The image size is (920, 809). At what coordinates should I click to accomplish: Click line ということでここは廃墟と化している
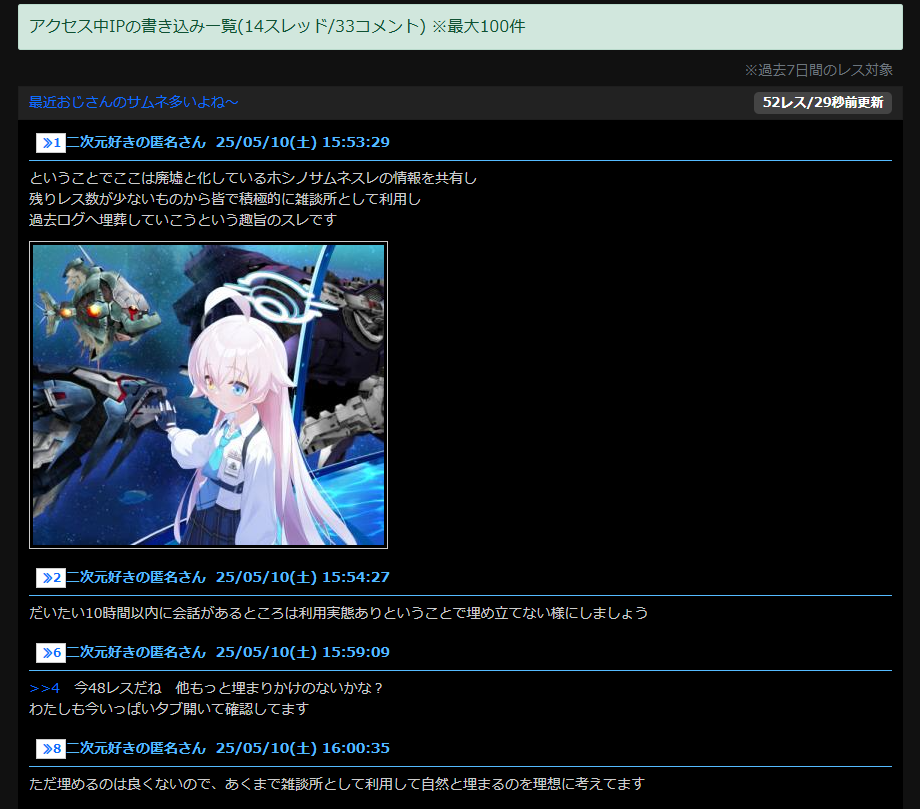pos(253,178)
